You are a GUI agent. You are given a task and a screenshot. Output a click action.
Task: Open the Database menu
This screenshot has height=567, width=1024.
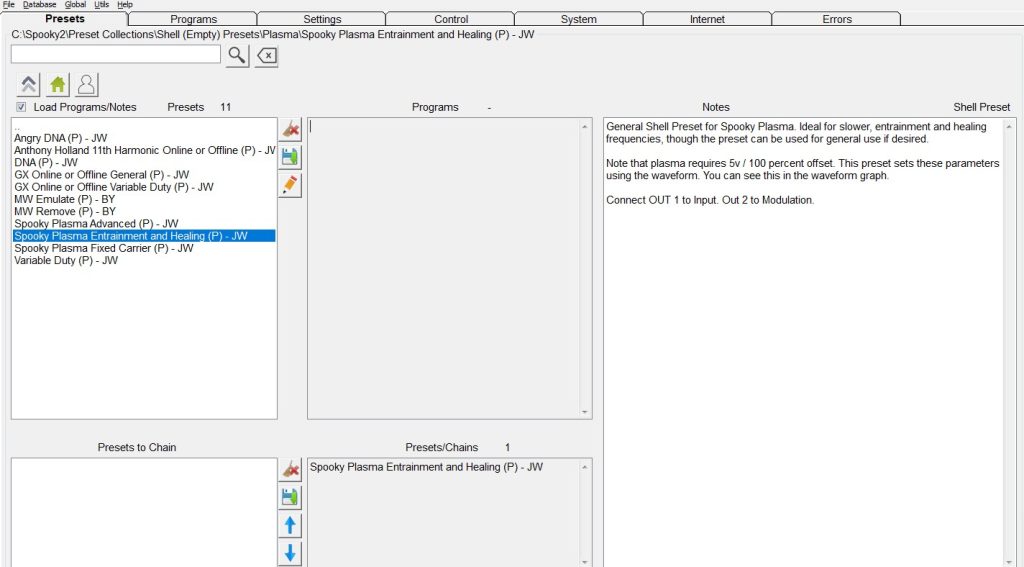pyautogui.click(x=40, y=4)
